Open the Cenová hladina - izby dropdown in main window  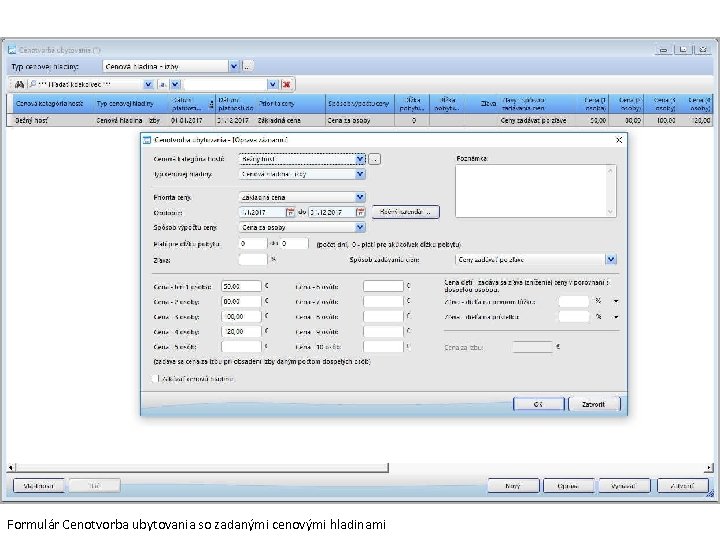(234, 67)
